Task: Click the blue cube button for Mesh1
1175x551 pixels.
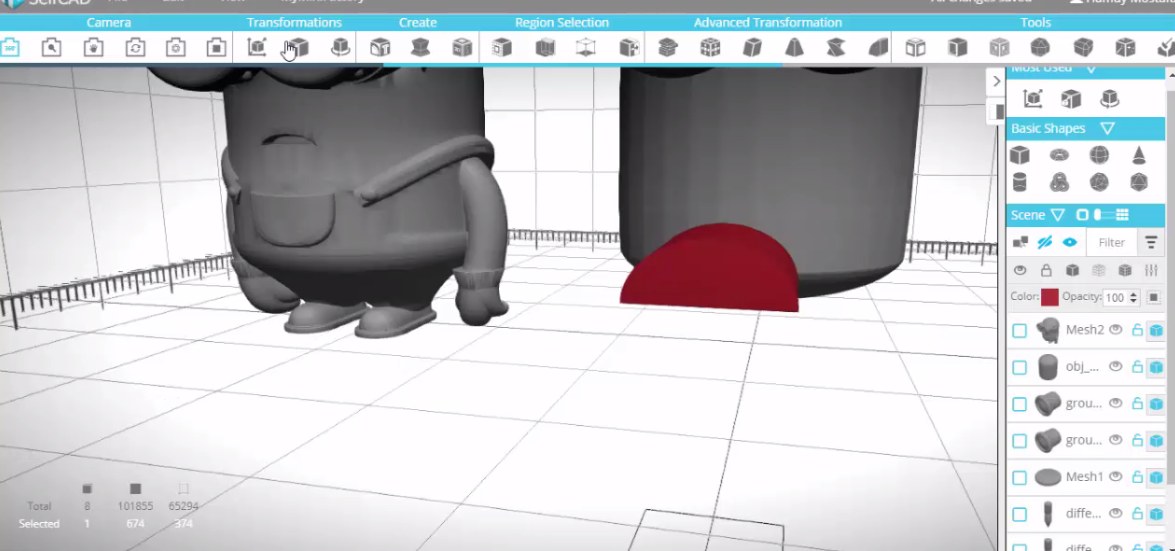Action: [x=1156, y=477]
